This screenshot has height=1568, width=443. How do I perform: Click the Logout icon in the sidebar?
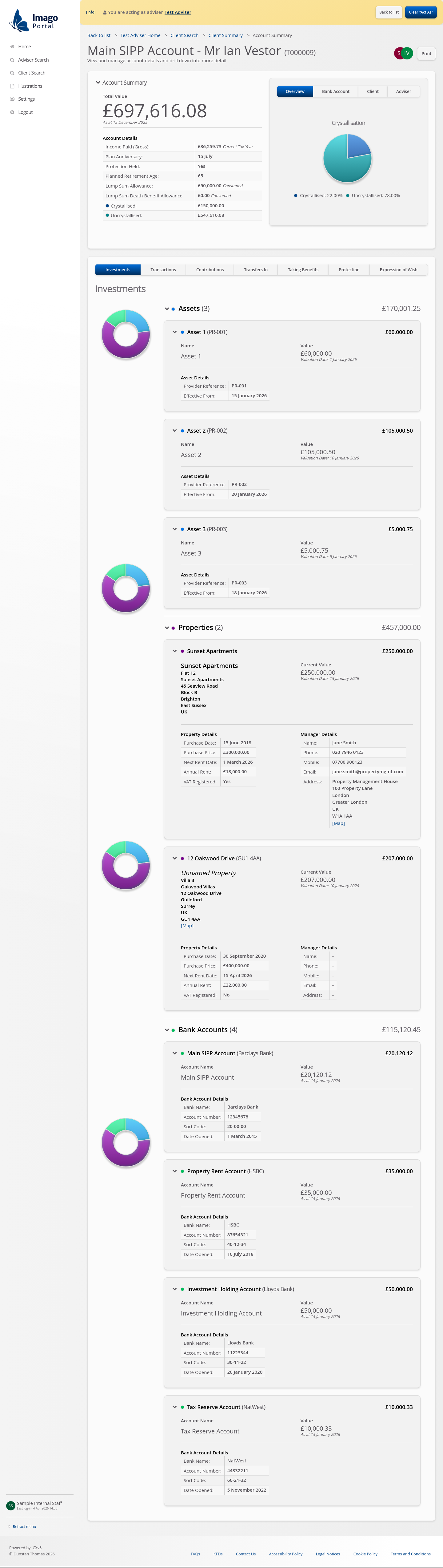click(12, 113)
